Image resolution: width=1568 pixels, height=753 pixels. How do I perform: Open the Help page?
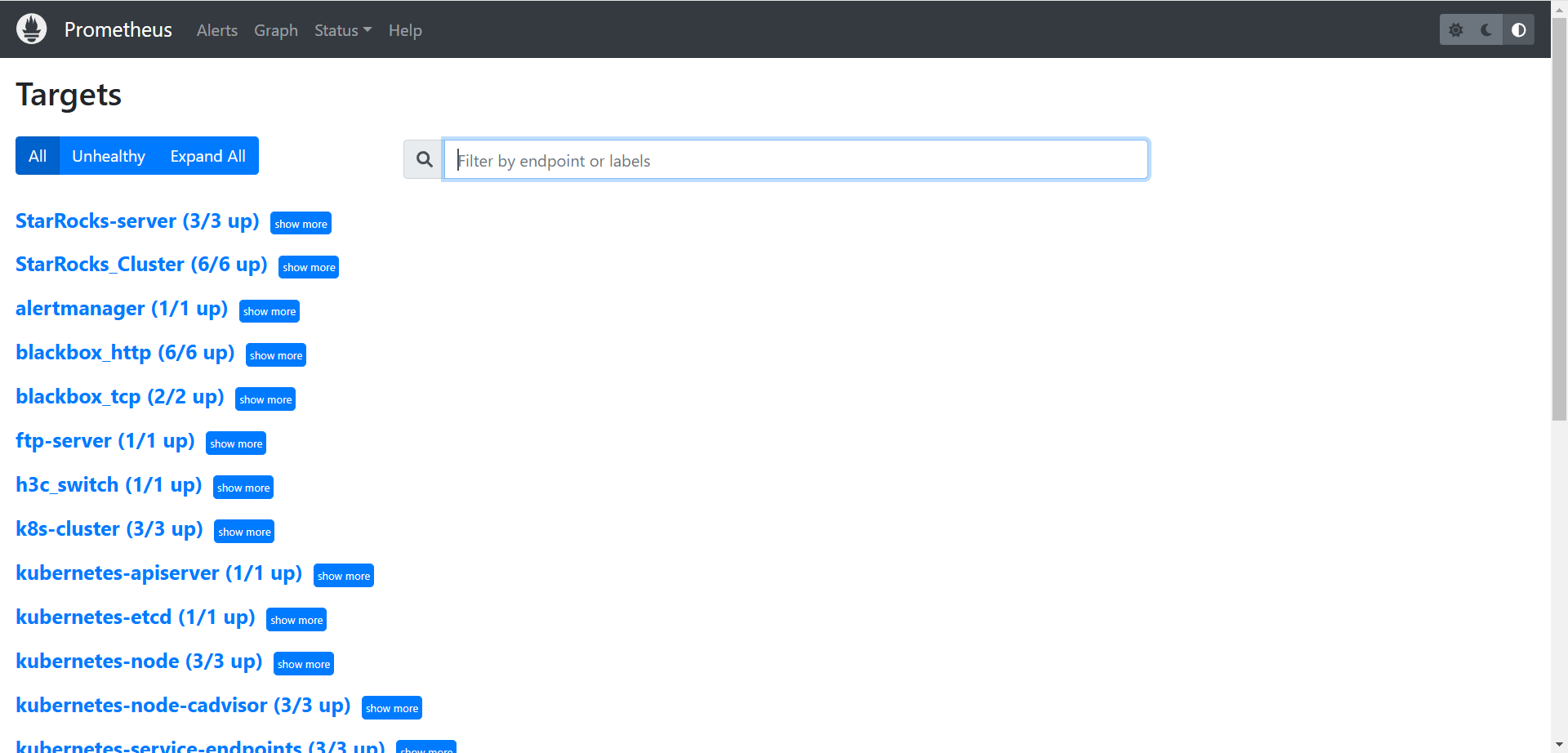click(405, 30)
